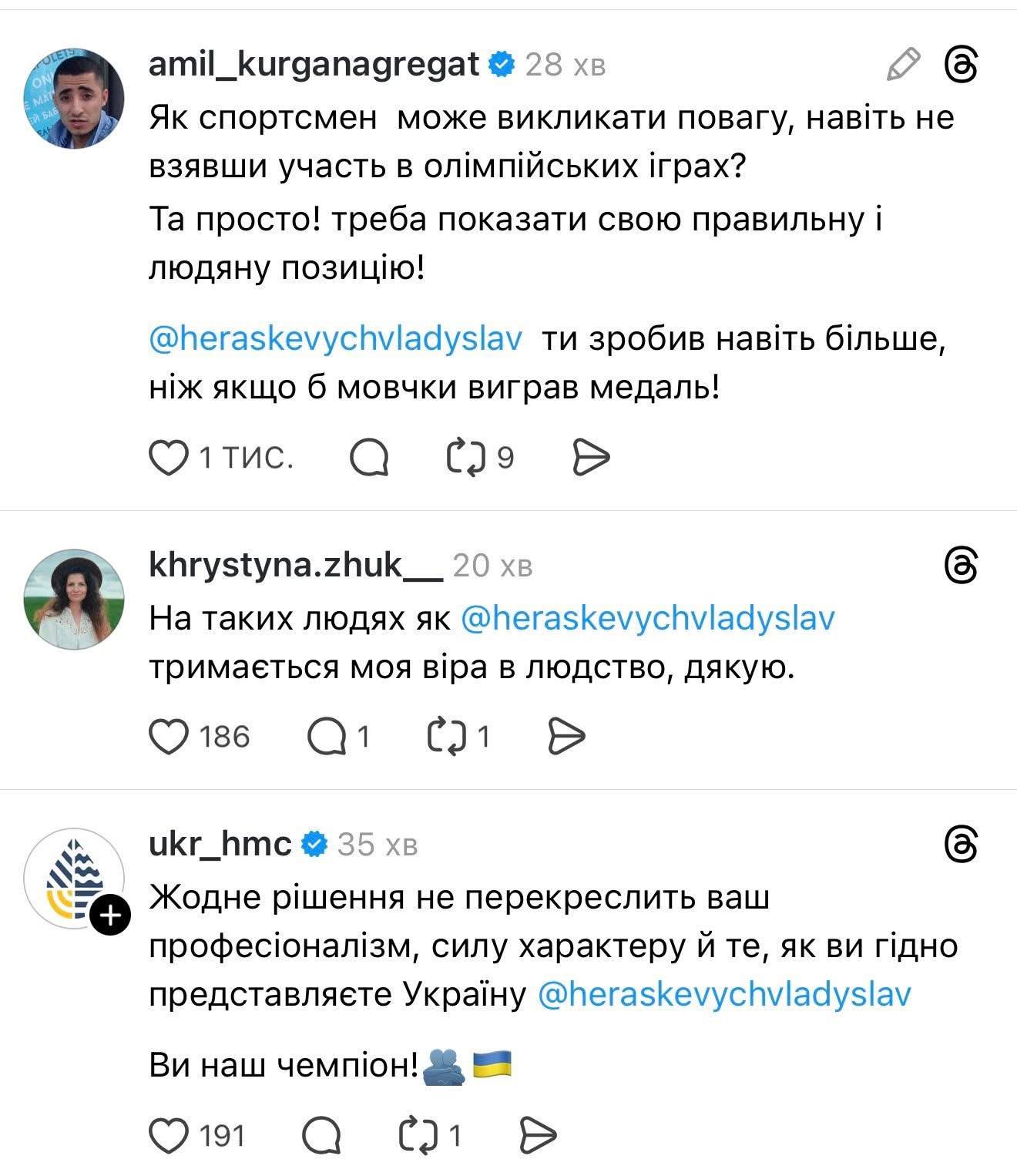Open @heraskevychvladyslav mention in amil_kurganagregat's post
This screenshot has height=1176, width=1017.
336,339
